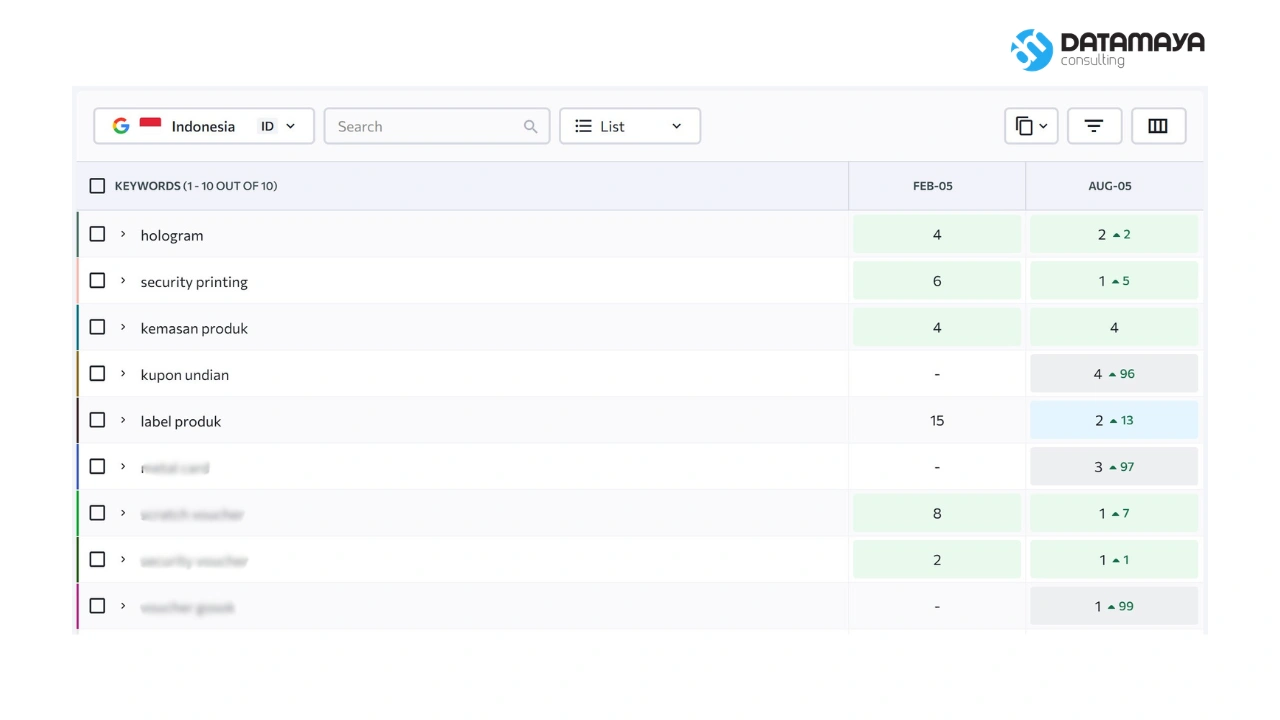The image size is (1280, 720).
Task: Click the Google search engine icon
Action: (121, 126)
